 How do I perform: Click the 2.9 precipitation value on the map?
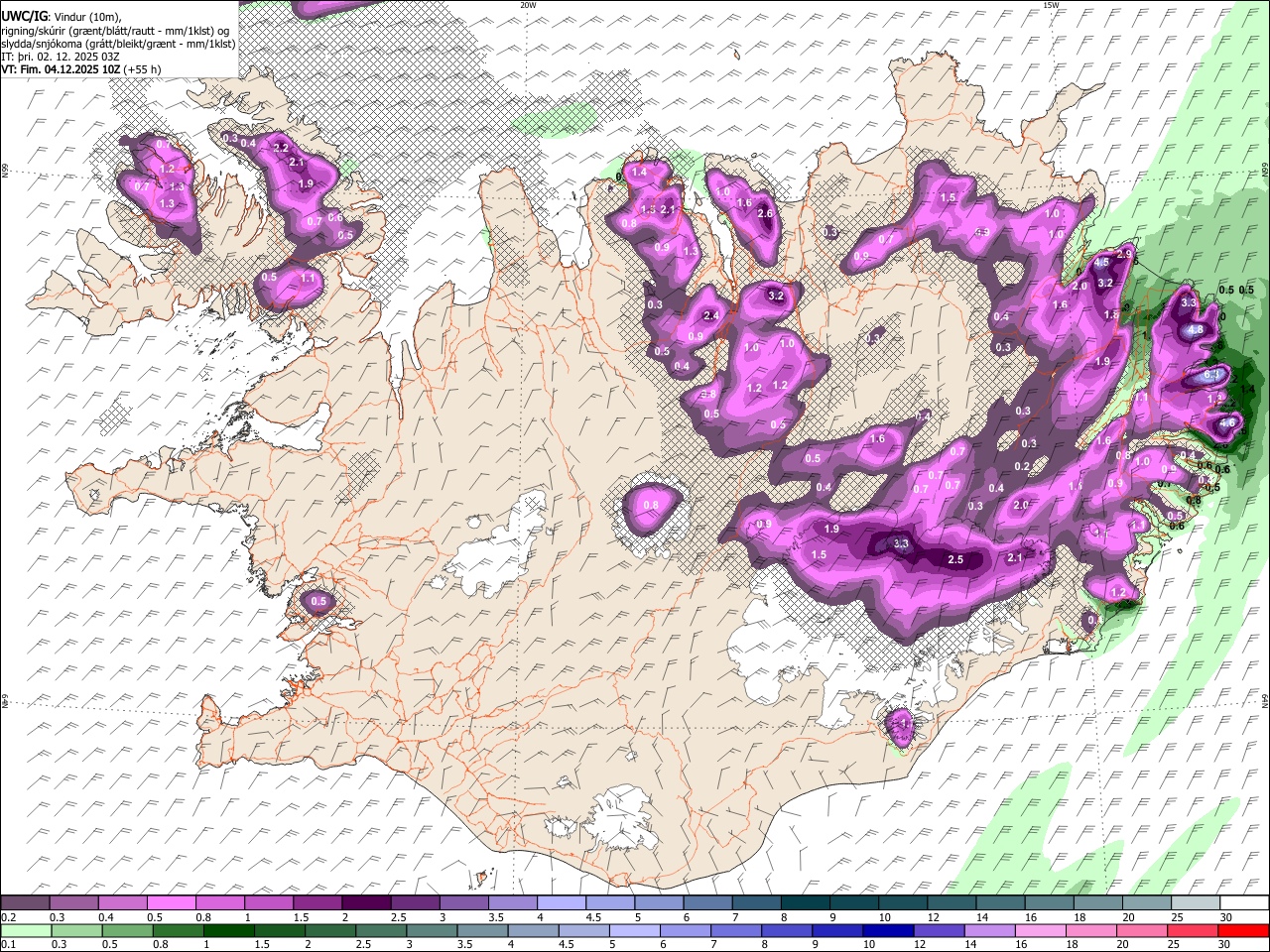pyautogui.click(x=1124, y=255)
